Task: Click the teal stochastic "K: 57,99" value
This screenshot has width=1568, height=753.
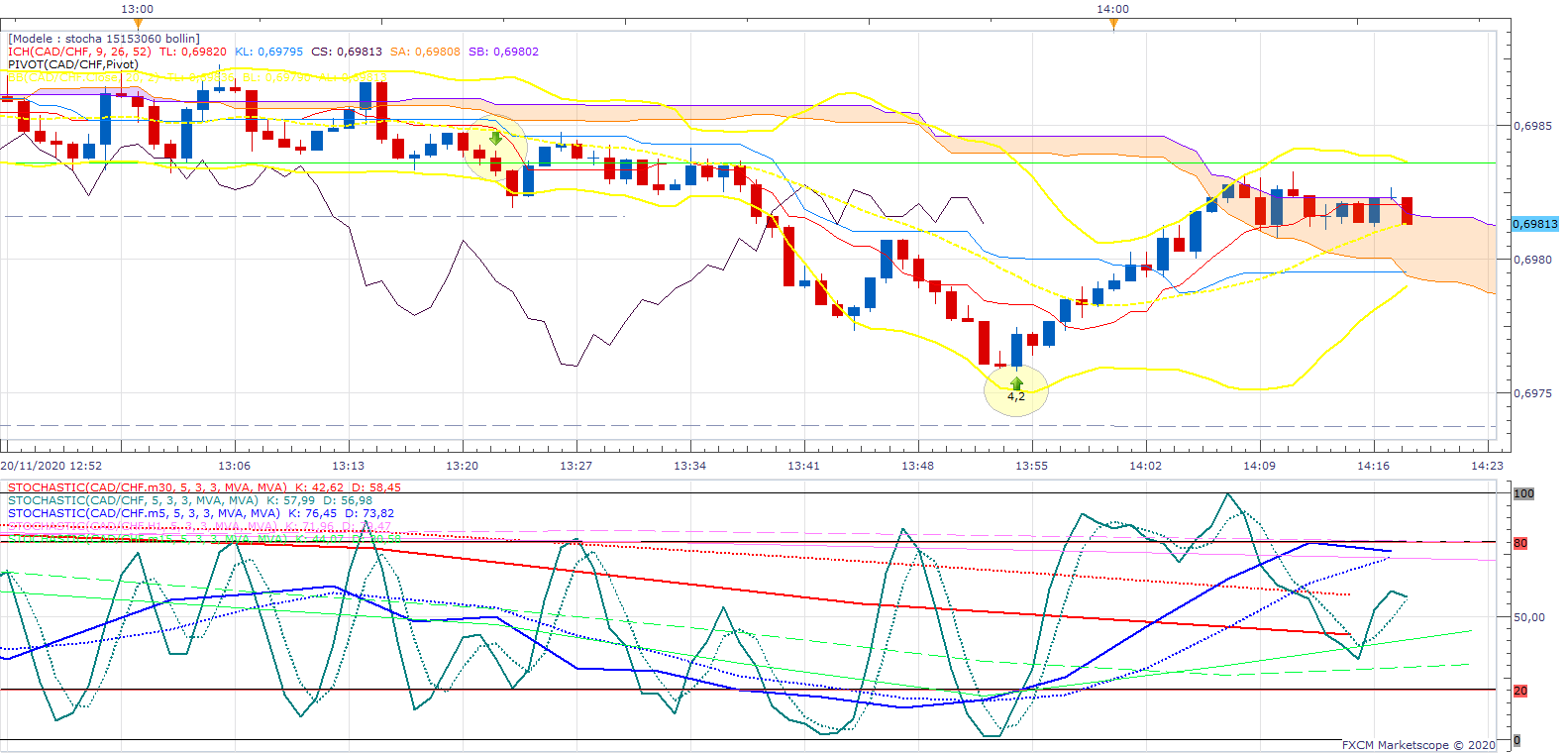Action: [291, 500]
